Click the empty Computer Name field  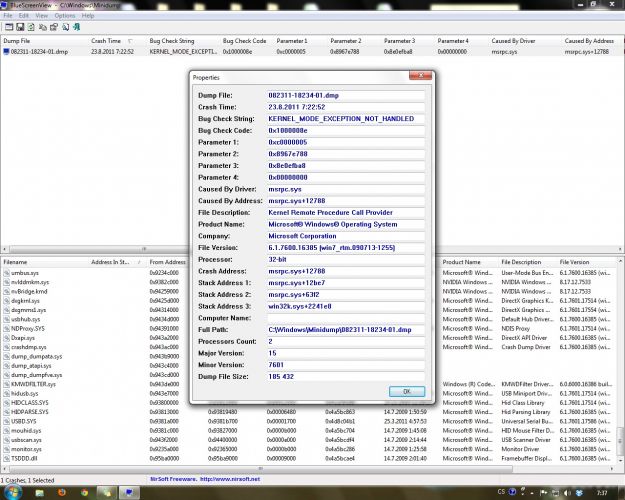[346, 318]
